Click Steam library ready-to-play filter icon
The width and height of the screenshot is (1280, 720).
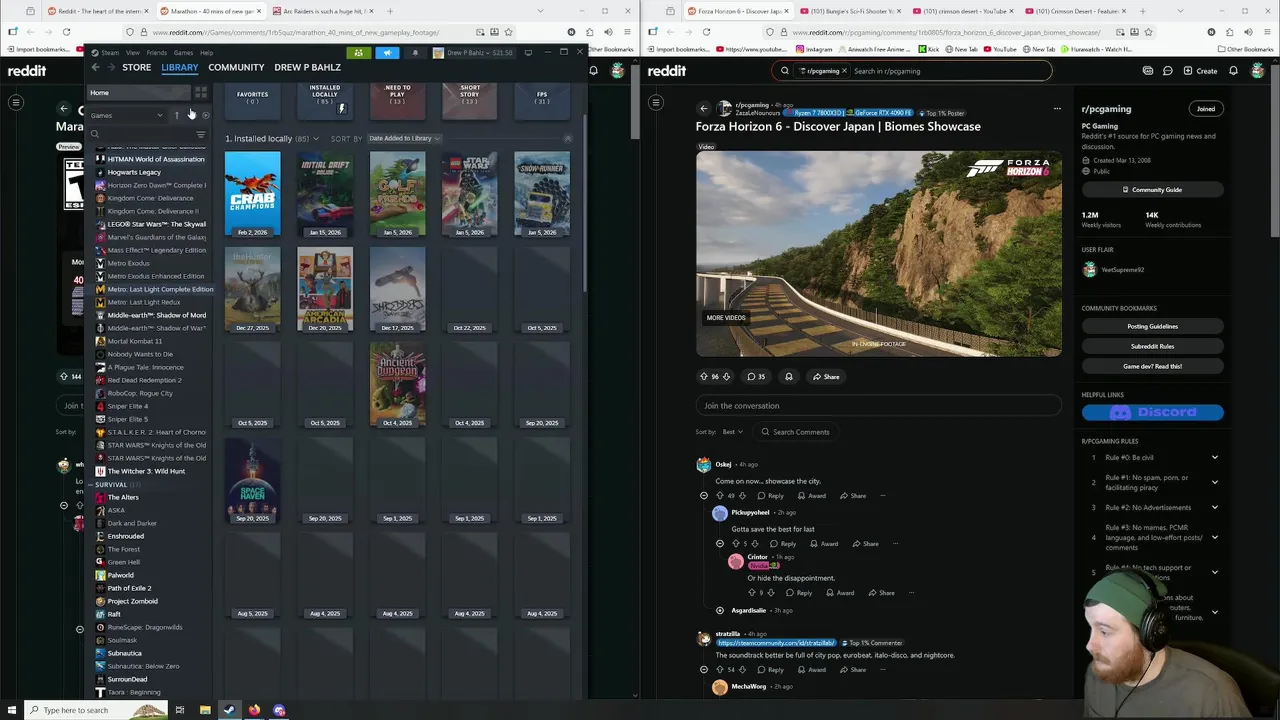pyautogui.click(x=205, y=115)
